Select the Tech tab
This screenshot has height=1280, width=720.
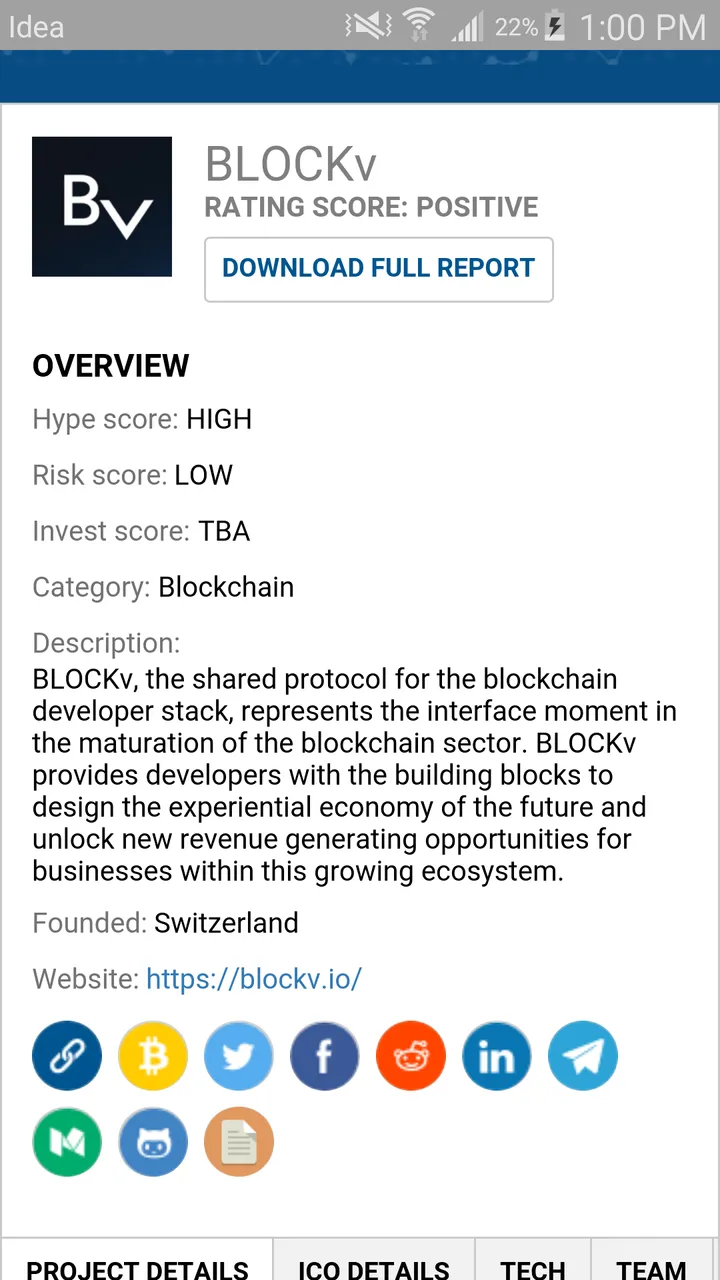(x=533, y=1260)
